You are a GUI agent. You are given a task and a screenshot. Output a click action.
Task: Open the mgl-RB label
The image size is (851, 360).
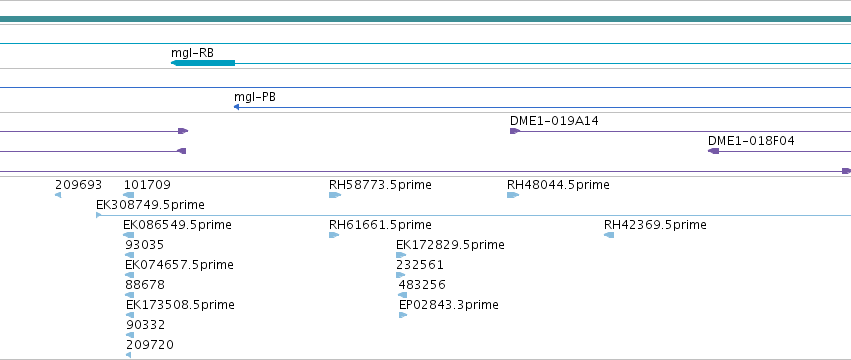pyautogui.click(x=192, y=53)
